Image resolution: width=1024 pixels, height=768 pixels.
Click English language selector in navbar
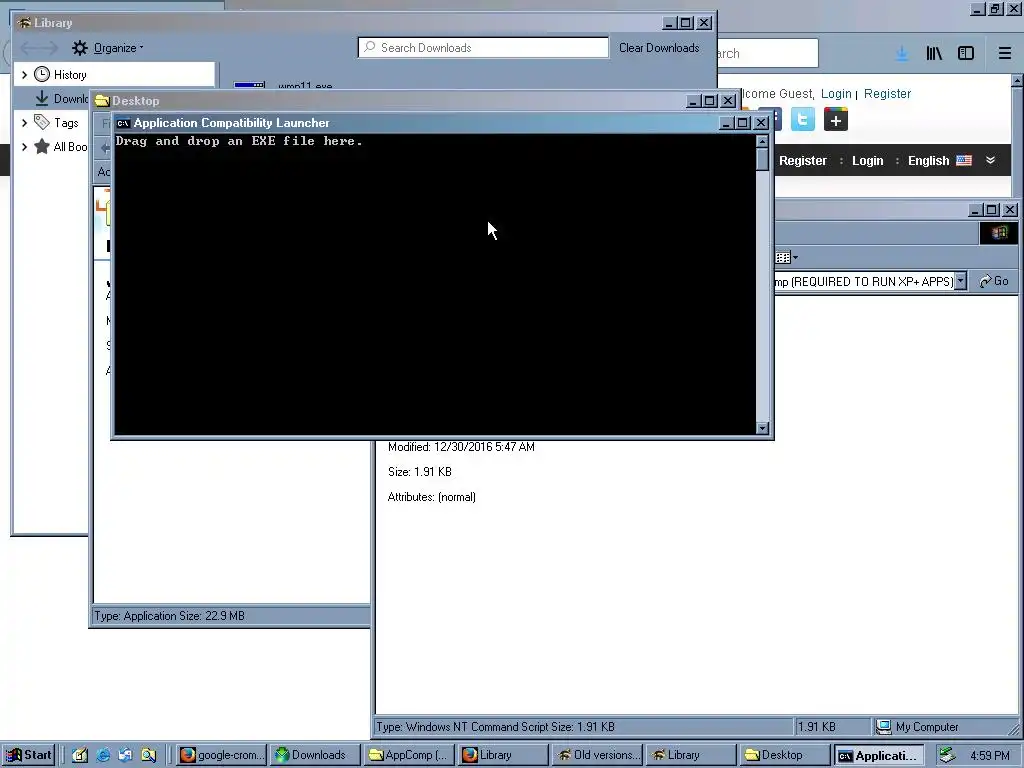point(928,161)
